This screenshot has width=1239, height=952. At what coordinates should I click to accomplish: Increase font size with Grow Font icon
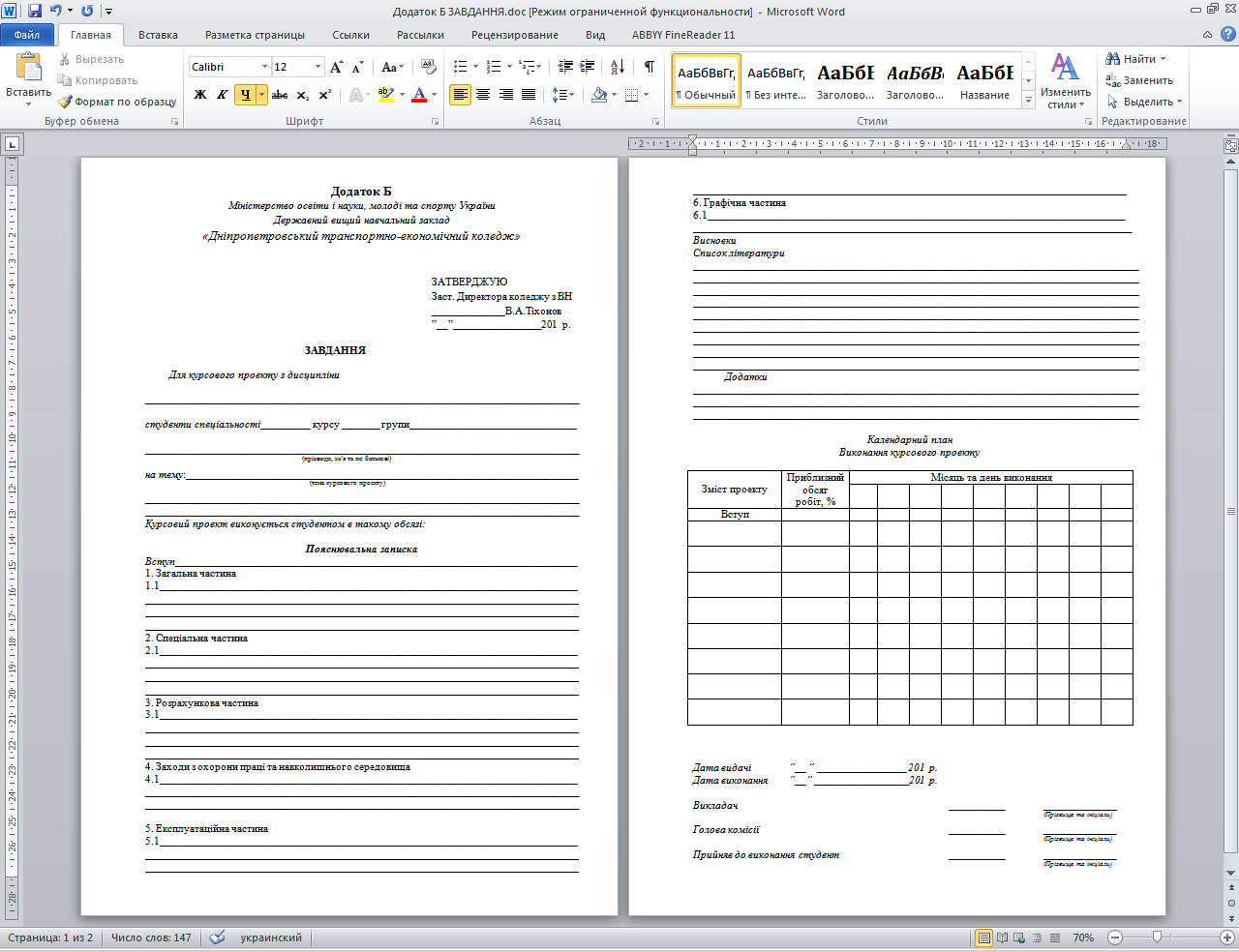point(336,67)
